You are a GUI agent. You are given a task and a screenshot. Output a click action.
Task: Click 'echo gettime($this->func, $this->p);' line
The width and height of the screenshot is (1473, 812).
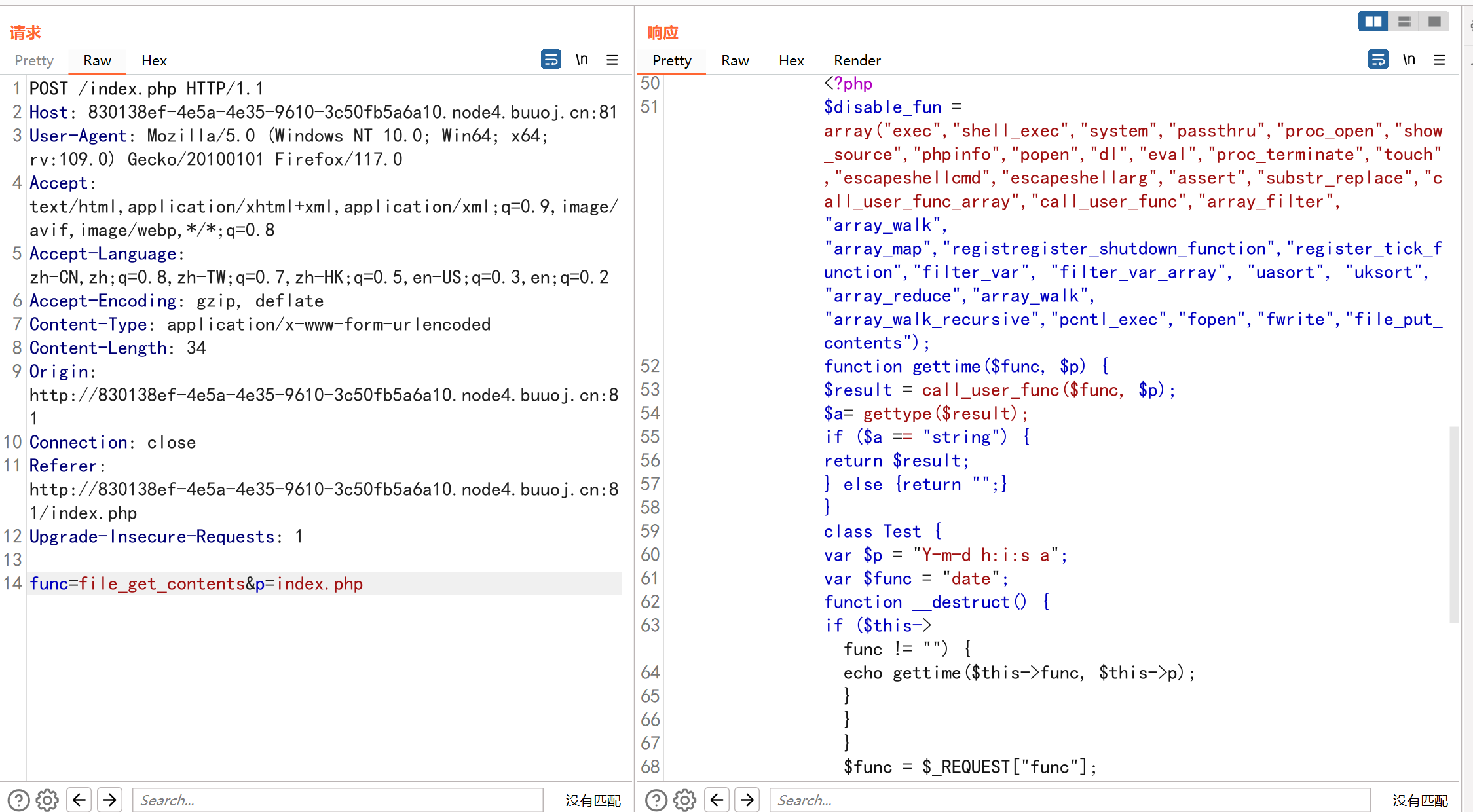[x=1020, y=673]
